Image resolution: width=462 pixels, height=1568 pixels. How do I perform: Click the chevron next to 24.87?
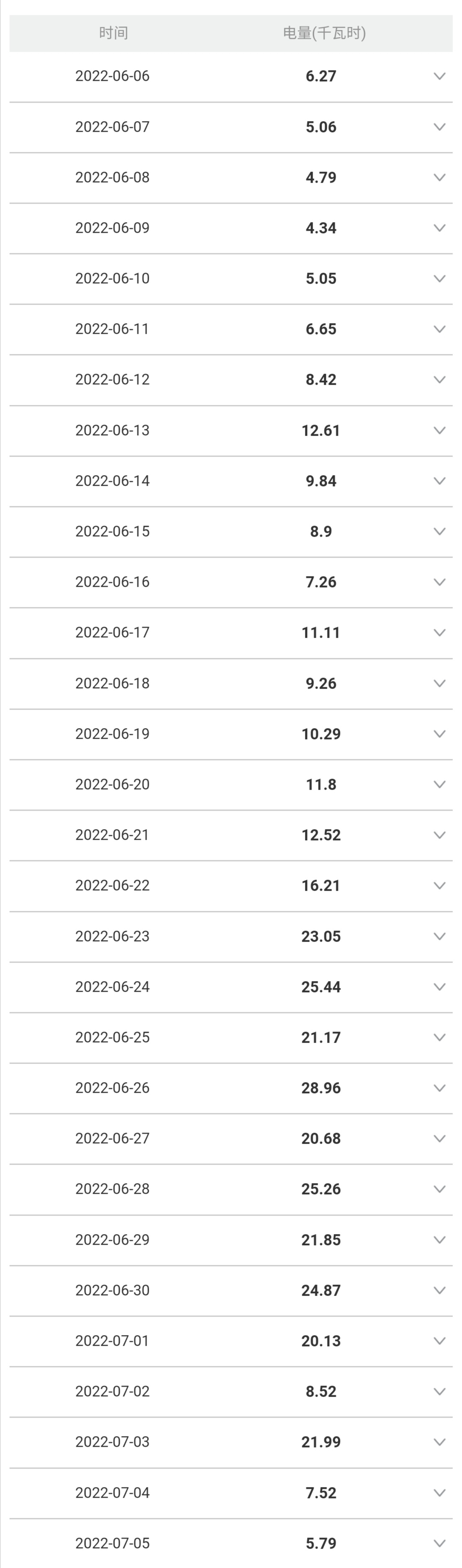[439, 1290]
